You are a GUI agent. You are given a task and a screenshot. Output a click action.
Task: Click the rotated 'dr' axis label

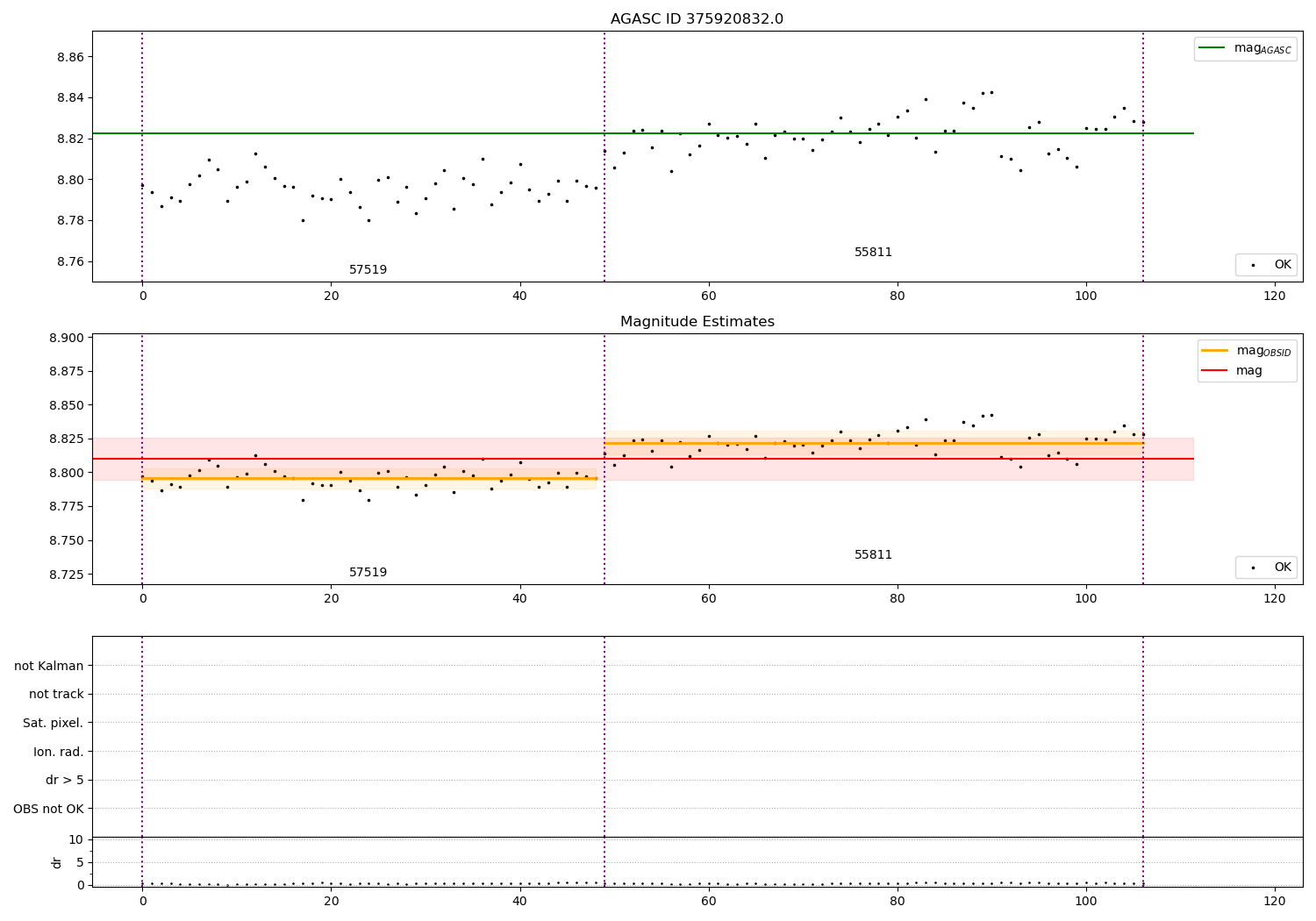[57, 862]
